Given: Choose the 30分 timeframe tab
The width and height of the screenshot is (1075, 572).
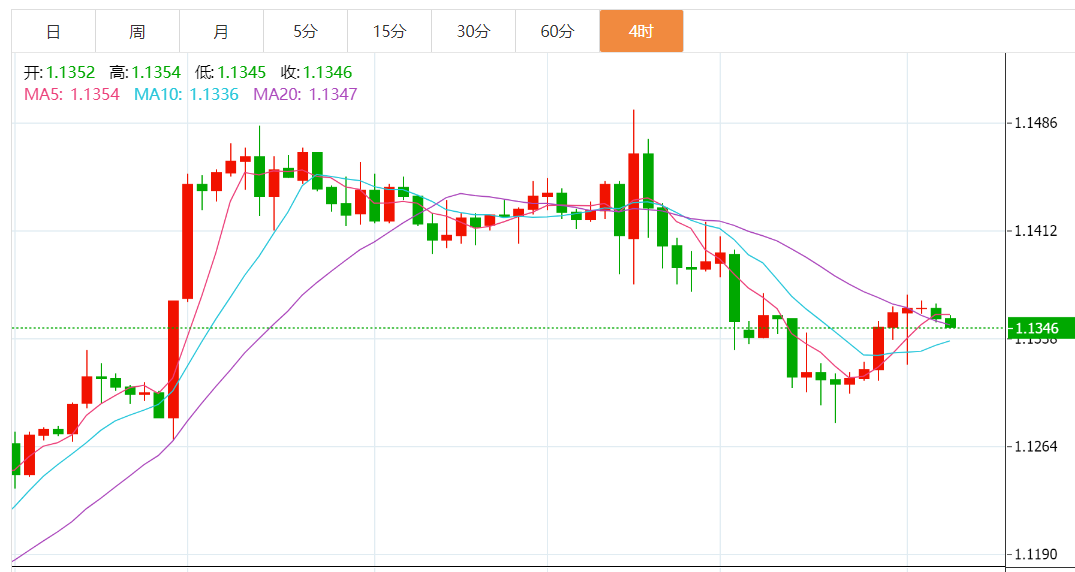Looking at the screenshot, I should pos(474,31).
